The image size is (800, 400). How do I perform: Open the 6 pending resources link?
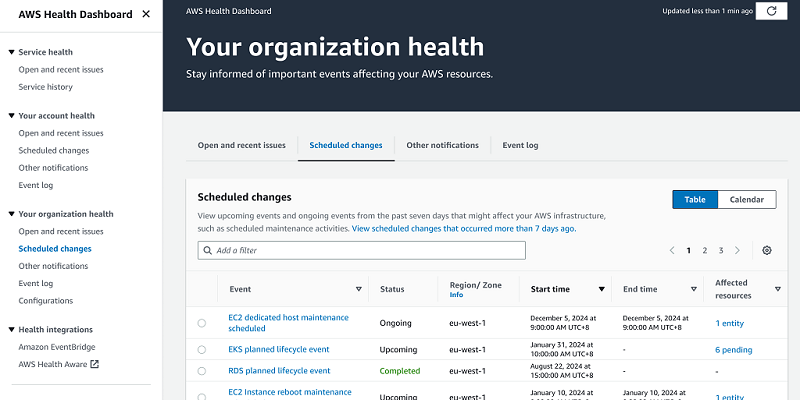(x=734, y=349)
